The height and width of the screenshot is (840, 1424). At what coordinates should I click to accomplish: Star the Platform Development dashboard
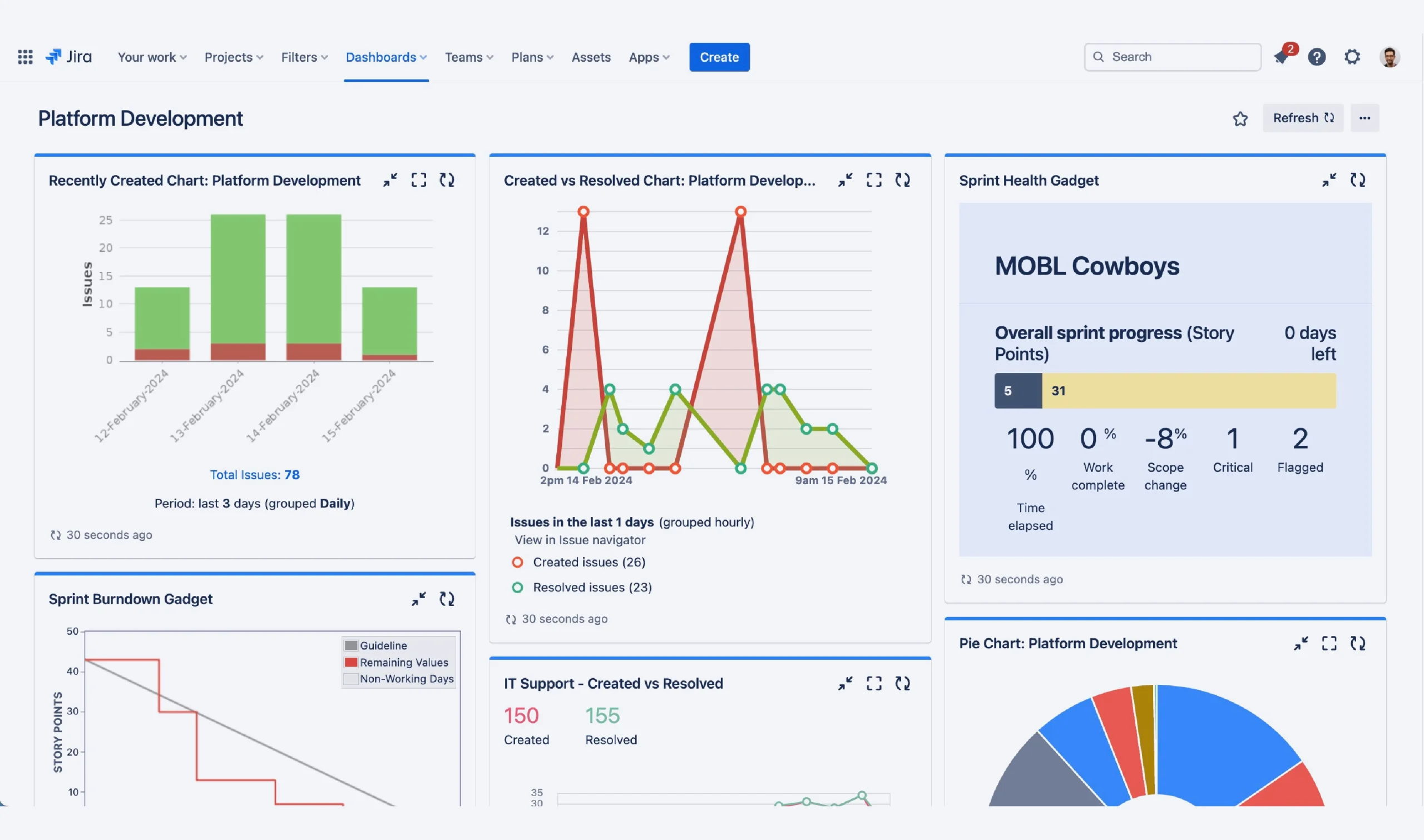click(1240, 118)
